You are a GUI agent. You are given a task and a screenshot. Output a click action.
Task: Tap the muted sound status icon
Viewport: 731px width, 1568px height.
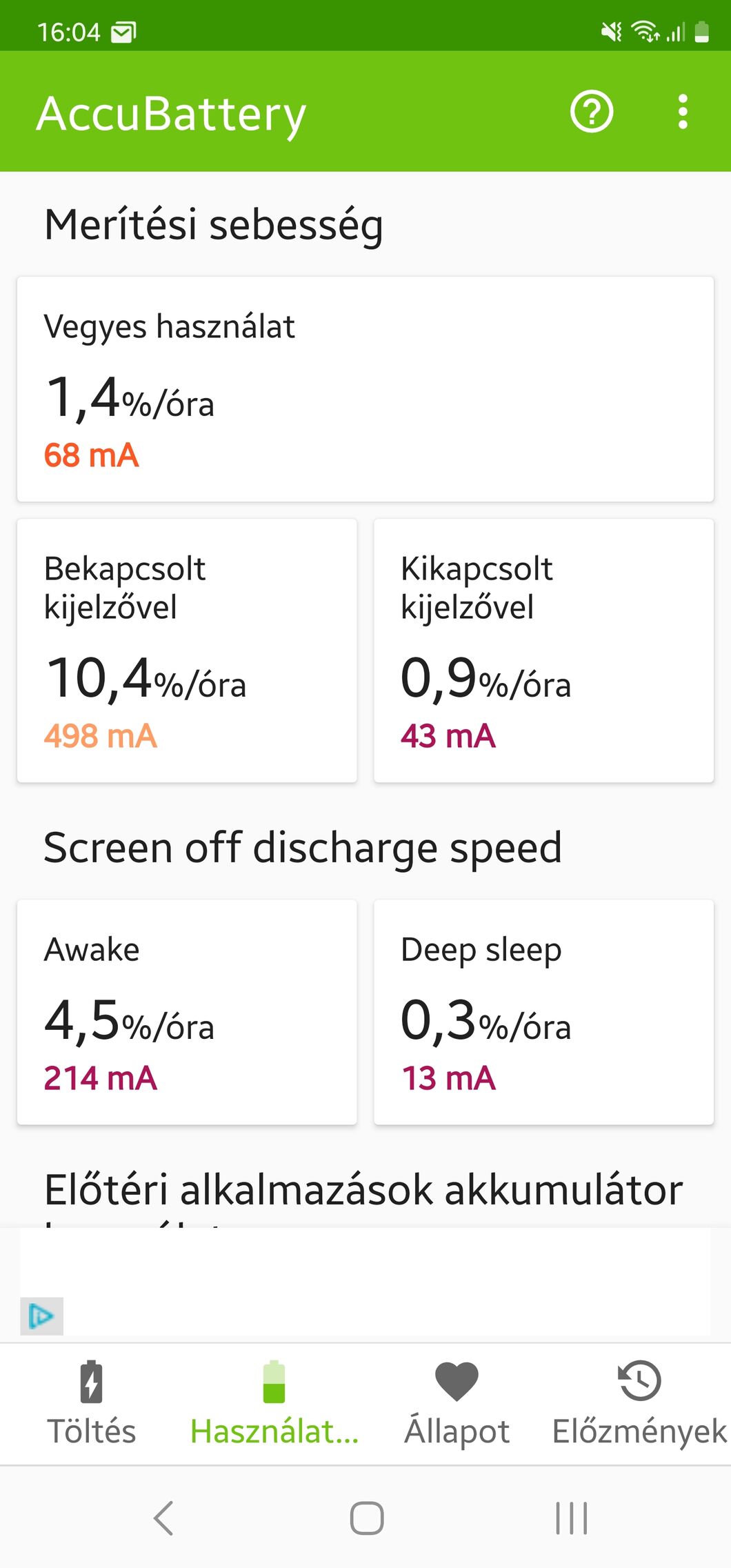[611, 32]
